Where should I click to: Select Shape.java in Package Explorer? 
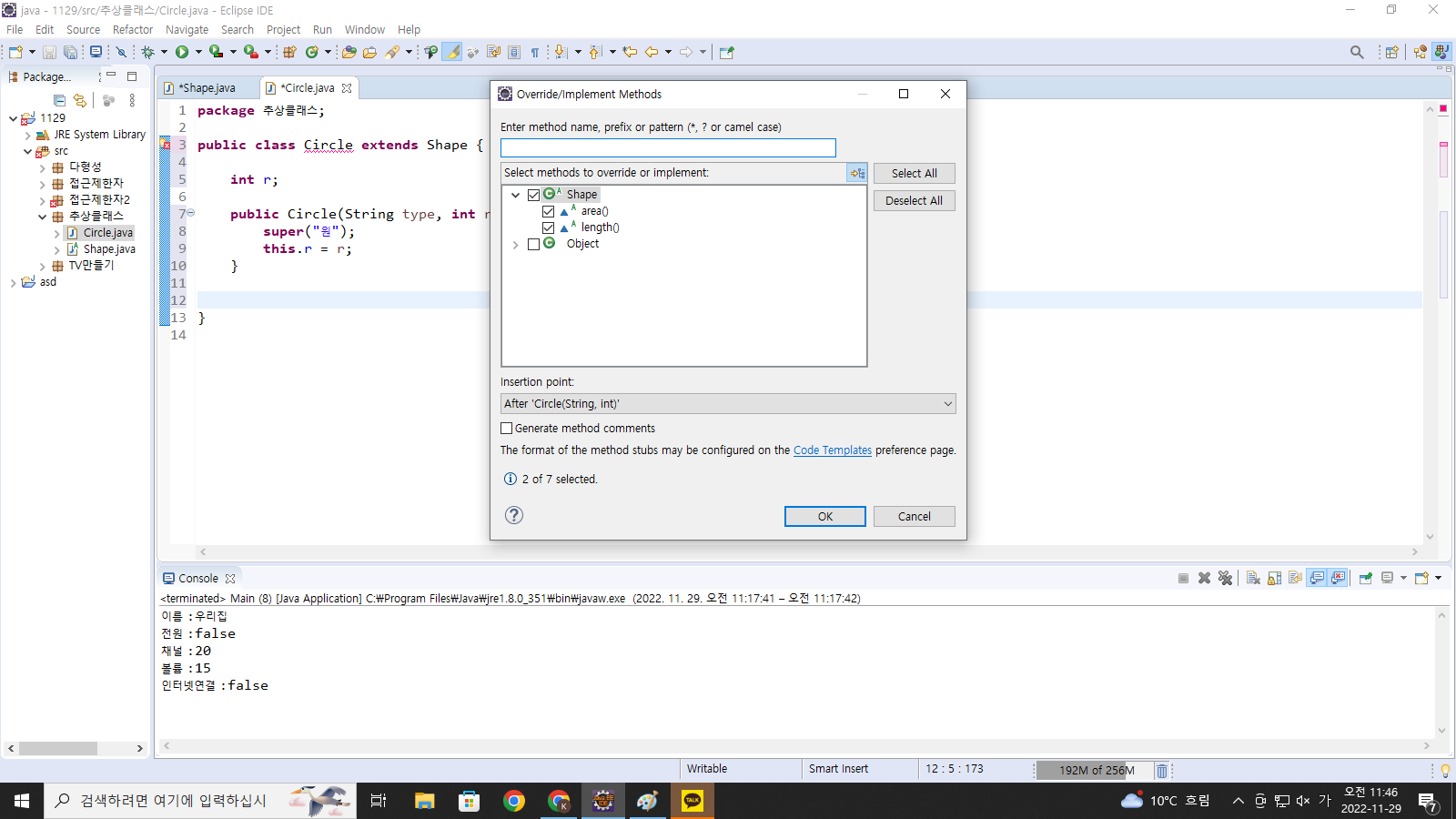[109, 249]
